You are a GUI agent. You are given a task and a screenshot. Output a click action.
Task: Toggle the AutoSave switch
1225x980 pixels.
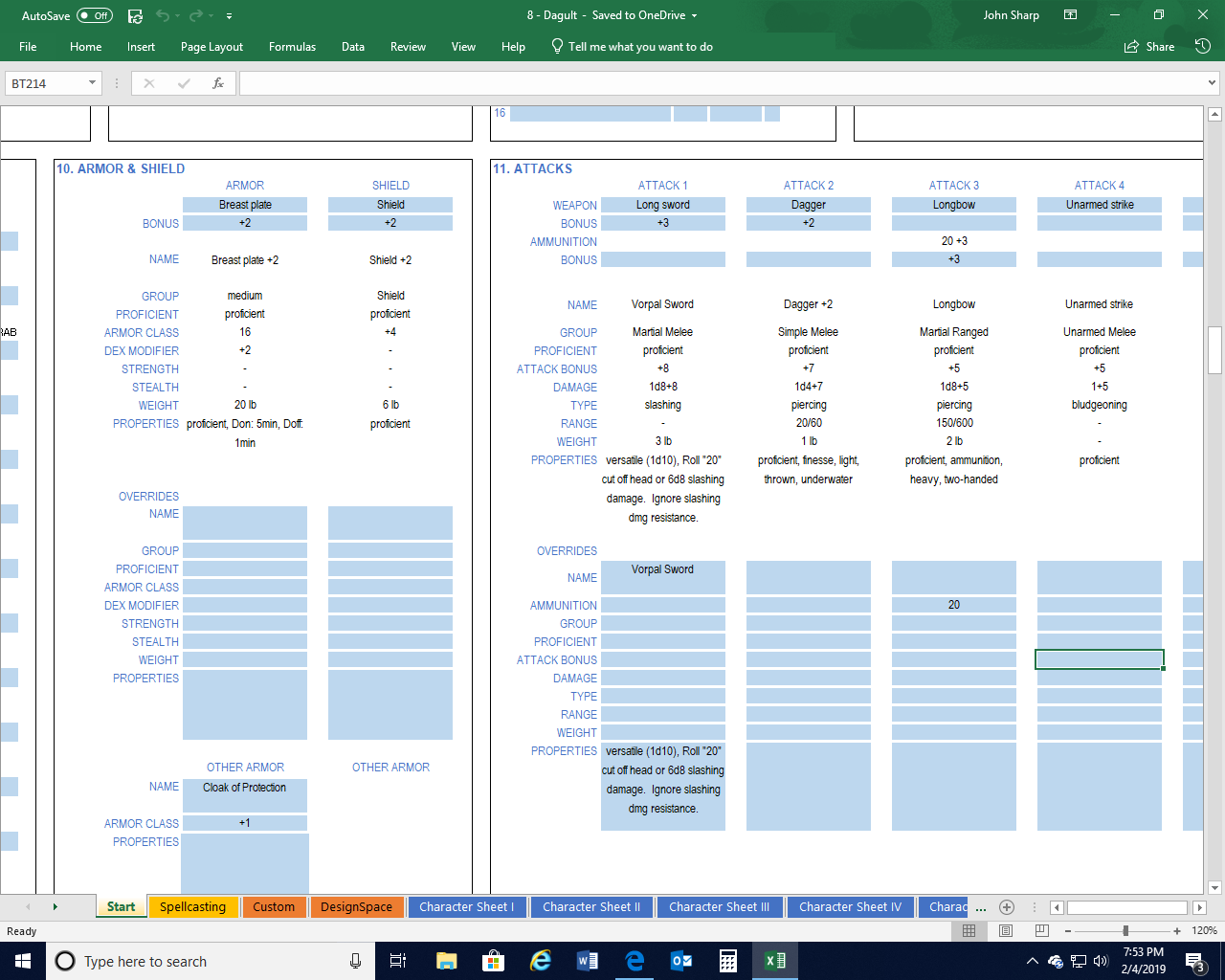click(94, 15)
